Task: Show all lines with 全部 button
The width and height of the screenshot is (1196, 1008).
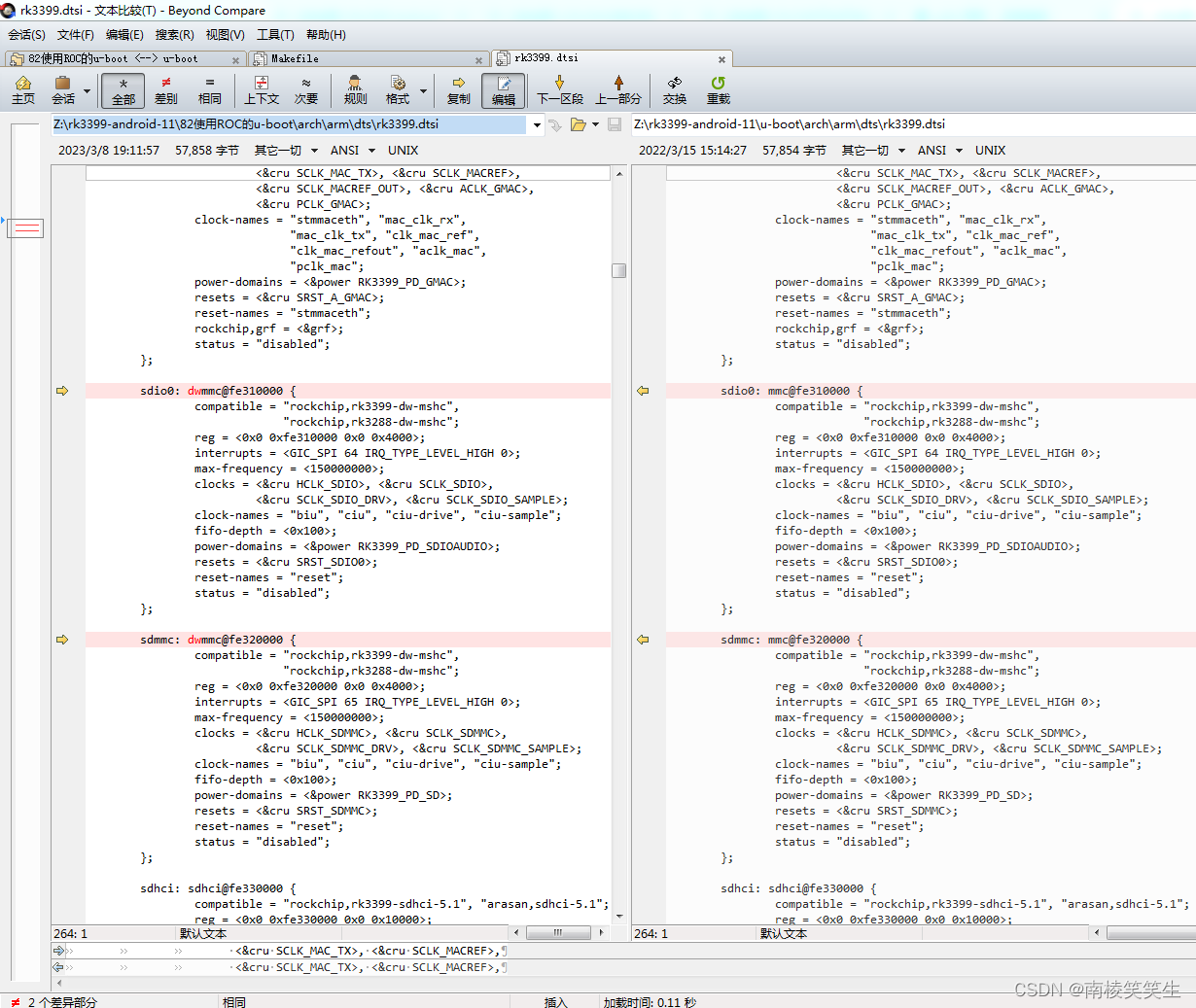Action: (123, 90)
